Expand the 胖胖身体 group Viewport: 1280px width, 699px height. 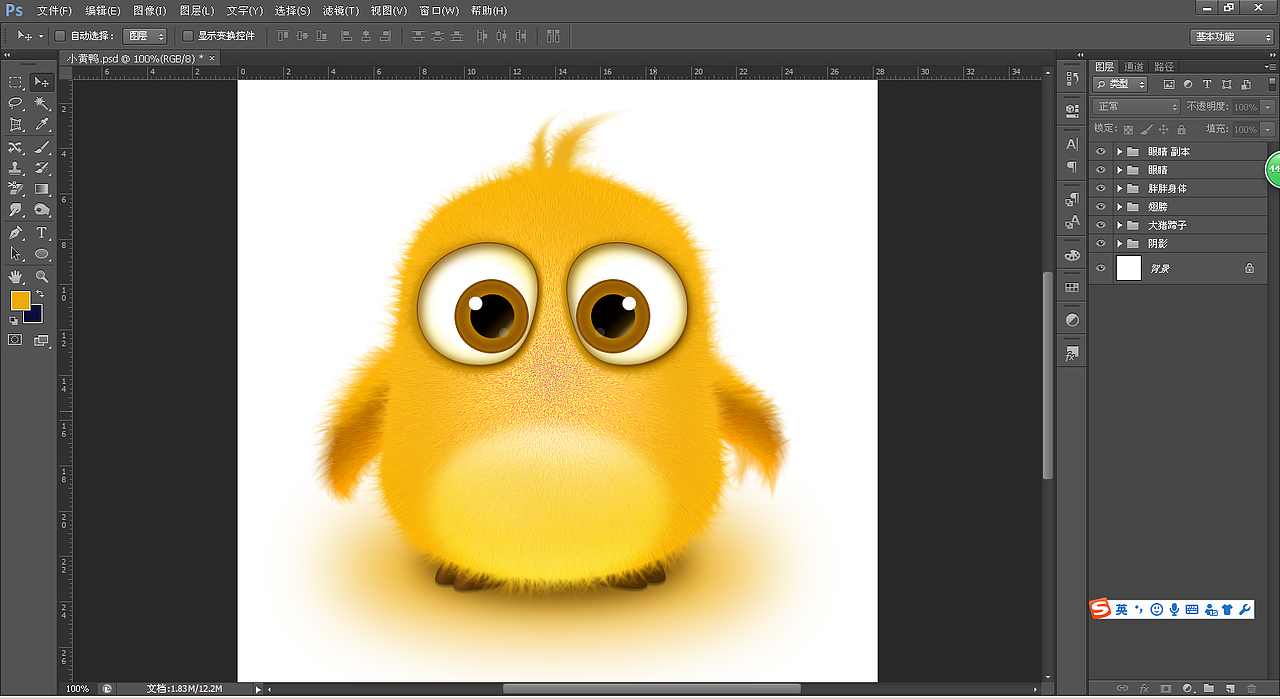(1120, 188)
